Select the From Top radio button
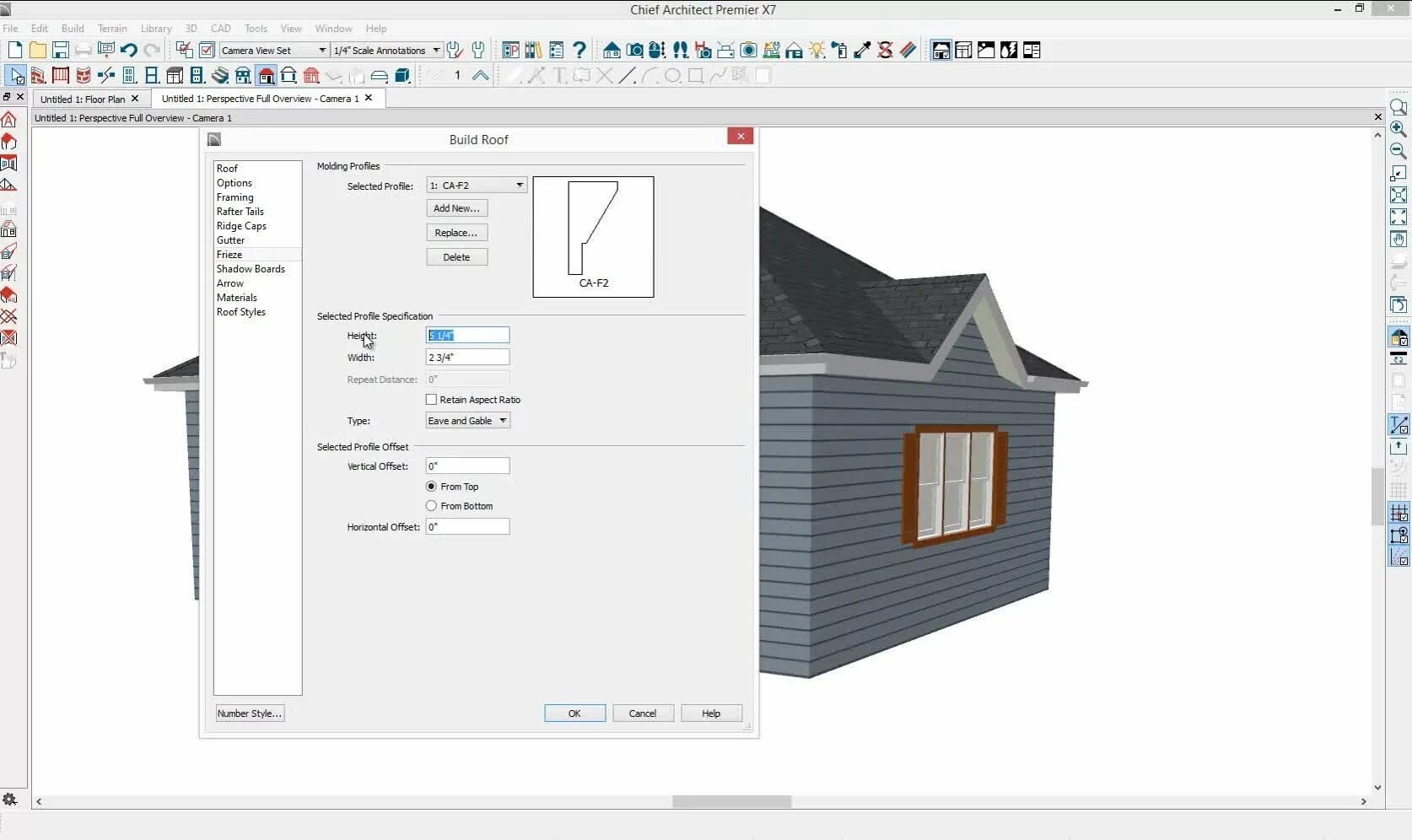Image resolution: width=1412 pixels, height=840 pixels. [x=432, y=487]
